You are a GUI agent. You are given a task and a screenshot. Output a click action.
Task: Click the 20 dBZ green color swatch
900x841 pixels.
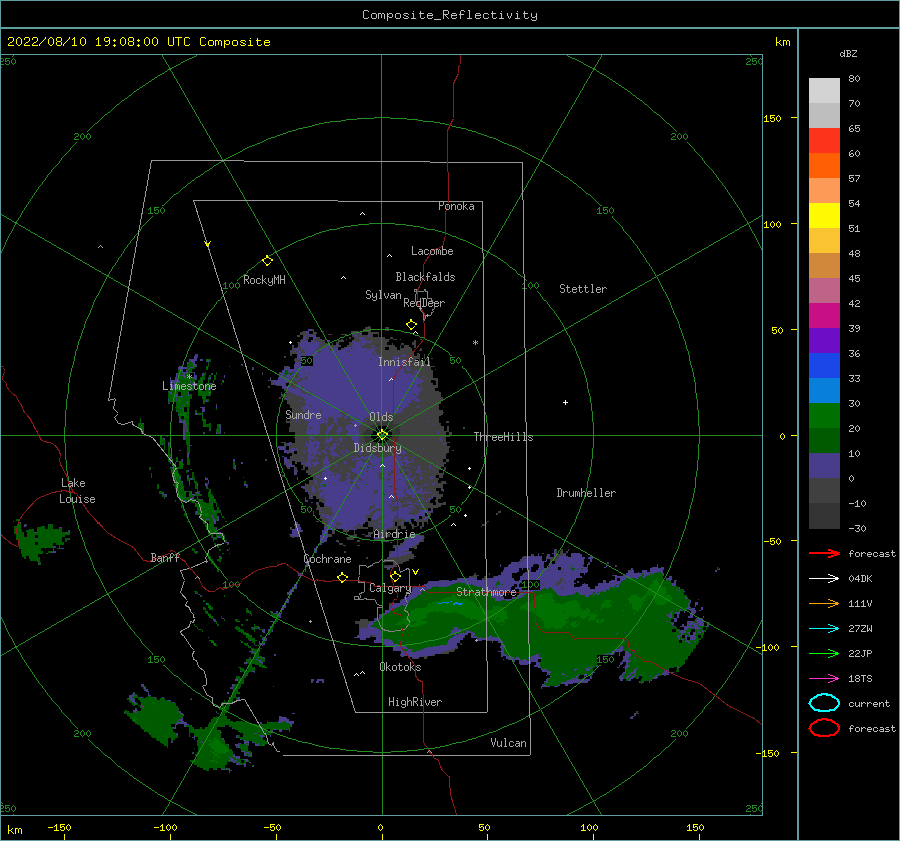(824, 416)
